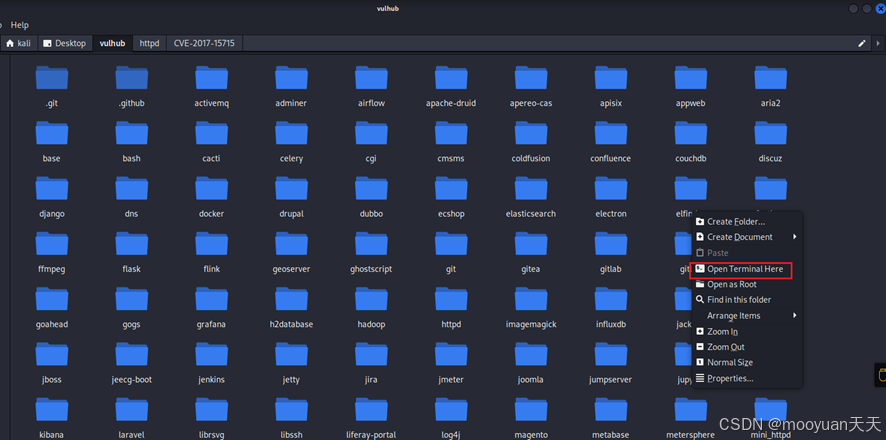Click the drupal folder label
886x440 pixels.
[292, 214]
